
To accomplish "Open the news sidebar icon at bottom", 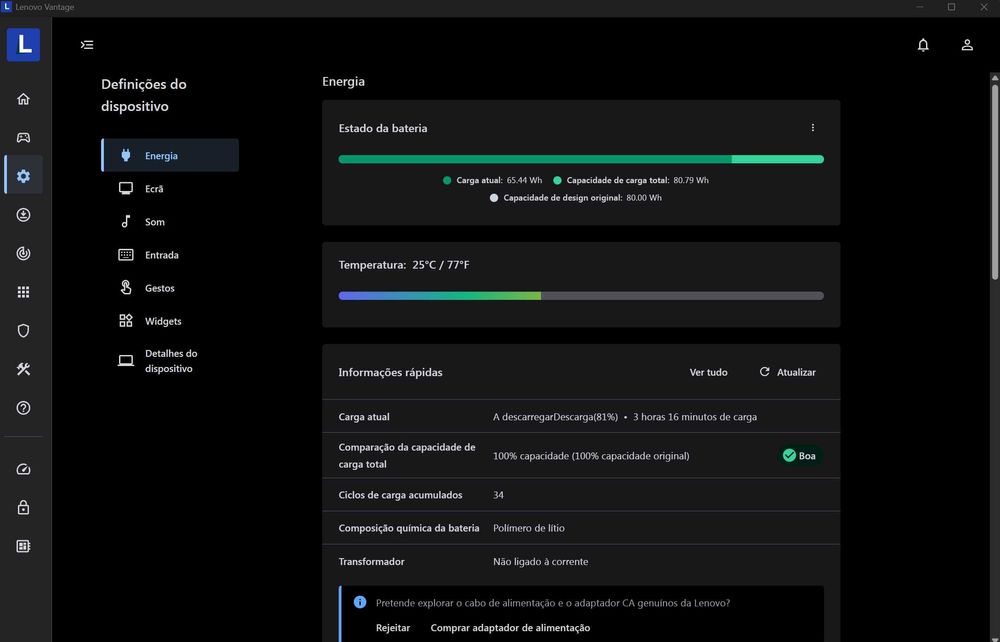I will (24, 546).
